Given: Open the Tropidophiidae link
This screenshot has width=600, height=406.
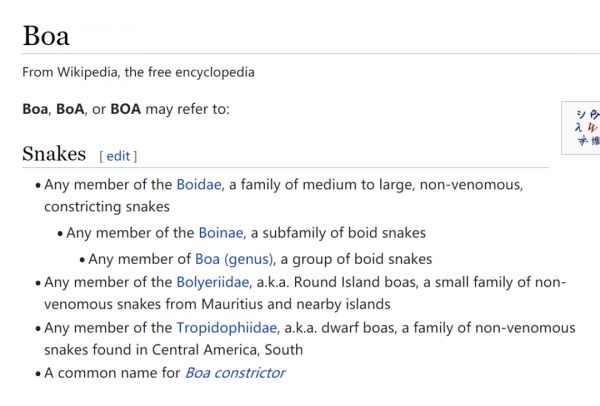Looking at the screenshot, I should (x=224, y=327).
